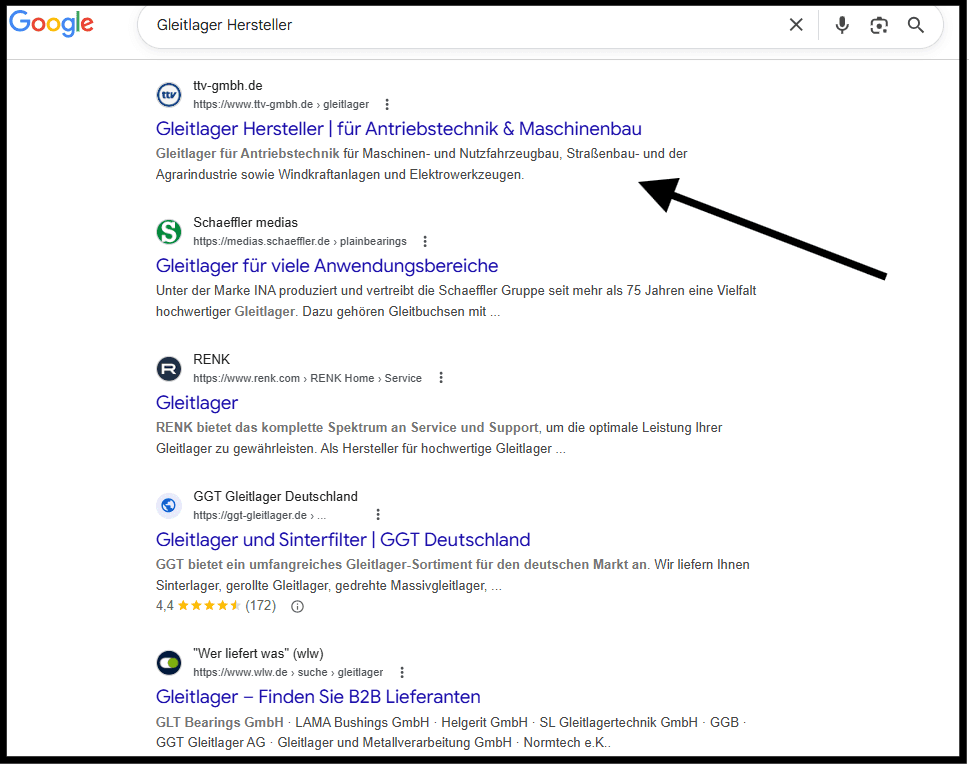Start voice search with the microphone icon
Screen dimensions: 969x768
coord(842,25)
